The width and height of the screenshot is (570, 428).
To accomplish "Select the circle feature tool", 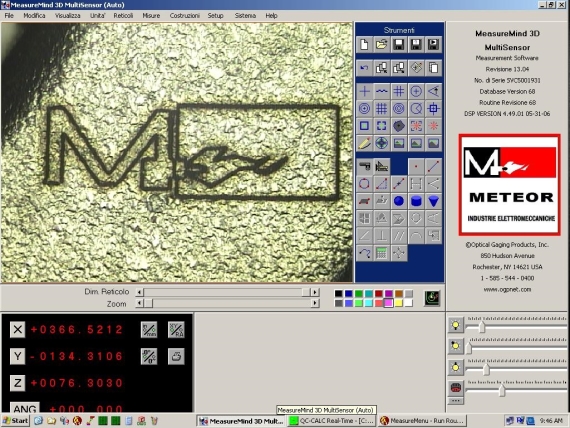I will coord(364,184).
